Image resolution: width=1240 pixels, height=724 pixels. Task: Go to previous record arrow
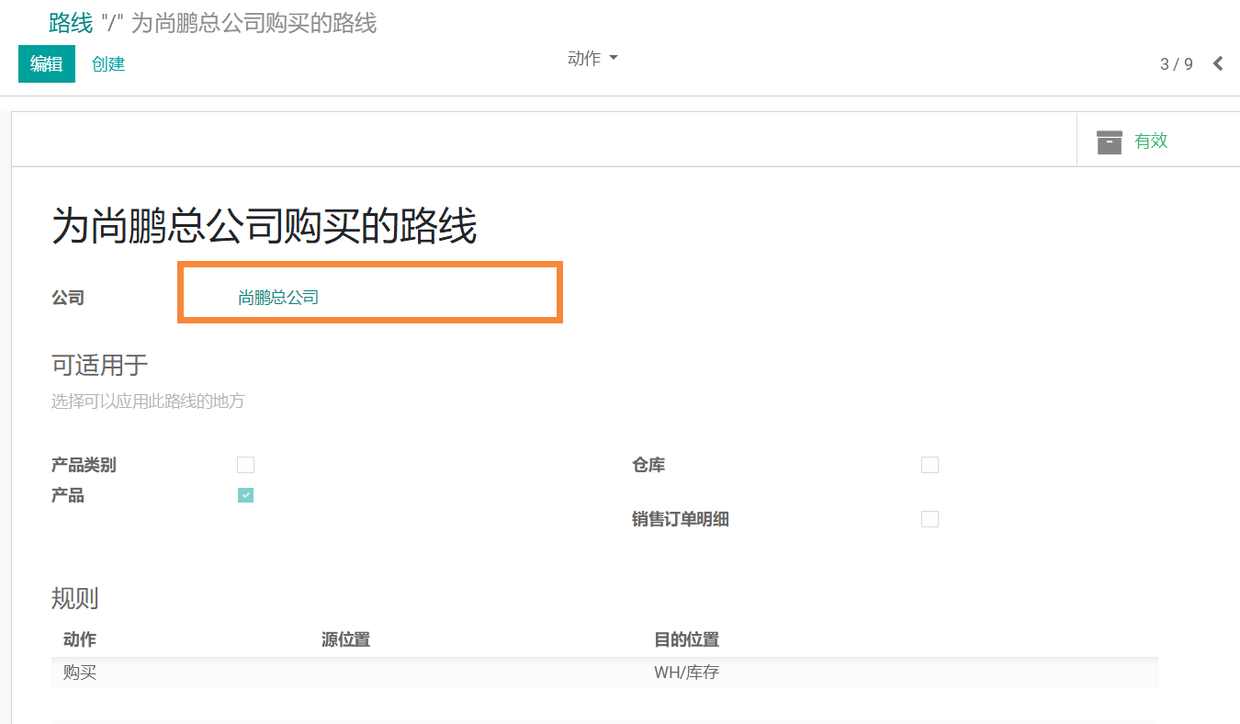[1217, 64]
